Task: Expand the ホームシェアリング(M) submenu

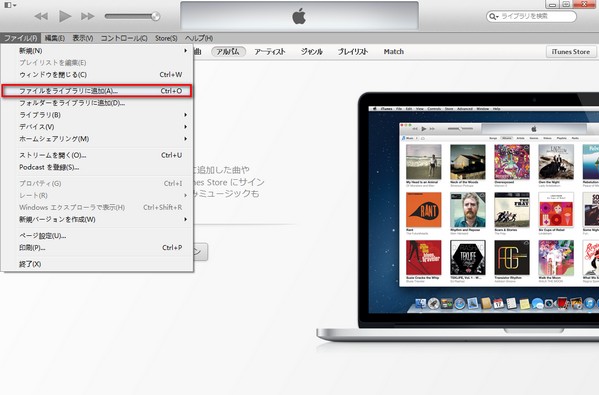Action: [x=97, y=139]
